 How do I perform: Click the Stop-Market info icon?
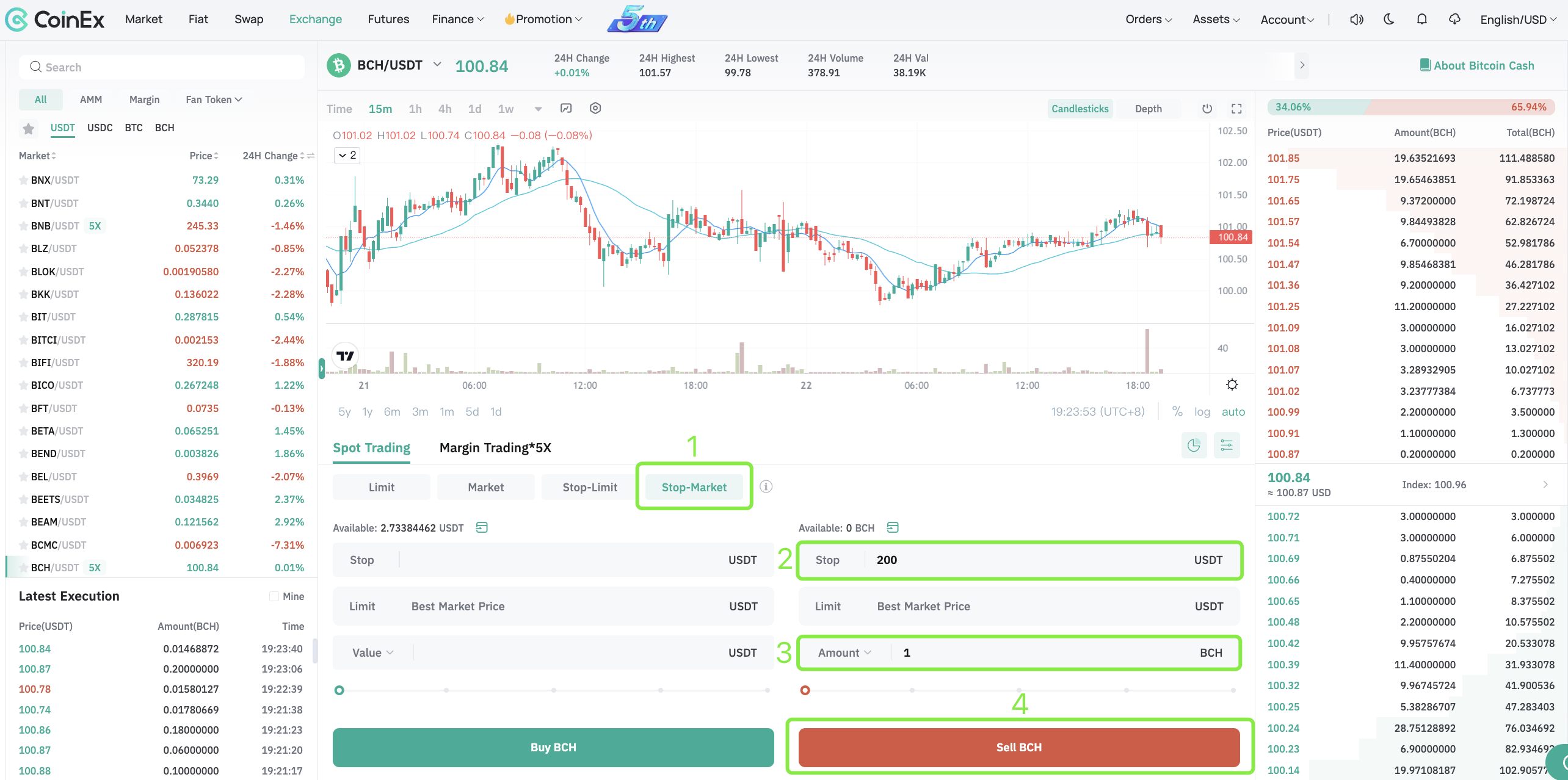tap(766, 486)
